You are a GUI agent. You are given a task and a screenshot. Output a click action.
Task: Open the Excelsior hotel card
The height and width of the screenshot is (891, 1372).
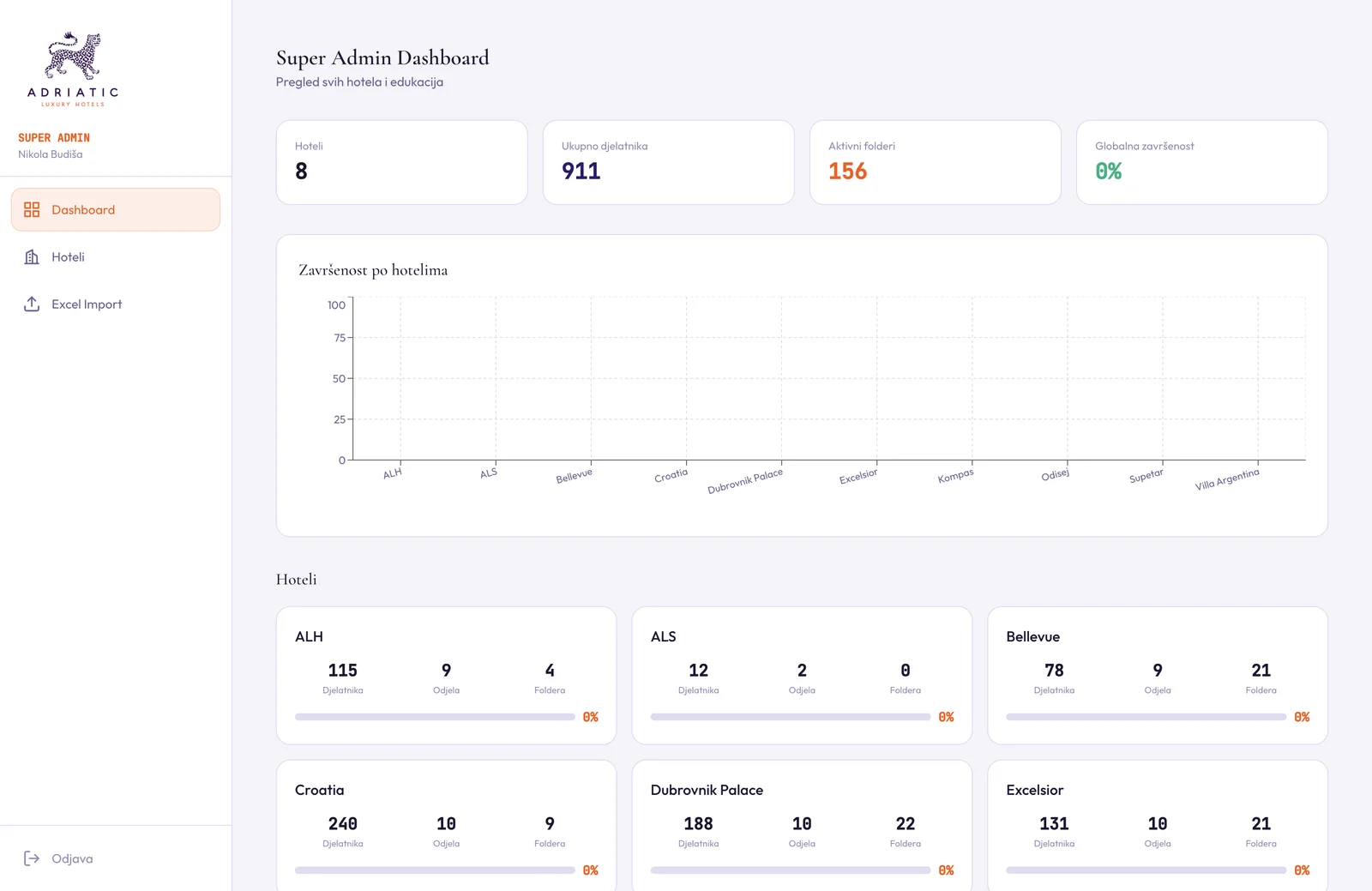click(x=1158, y=826)
